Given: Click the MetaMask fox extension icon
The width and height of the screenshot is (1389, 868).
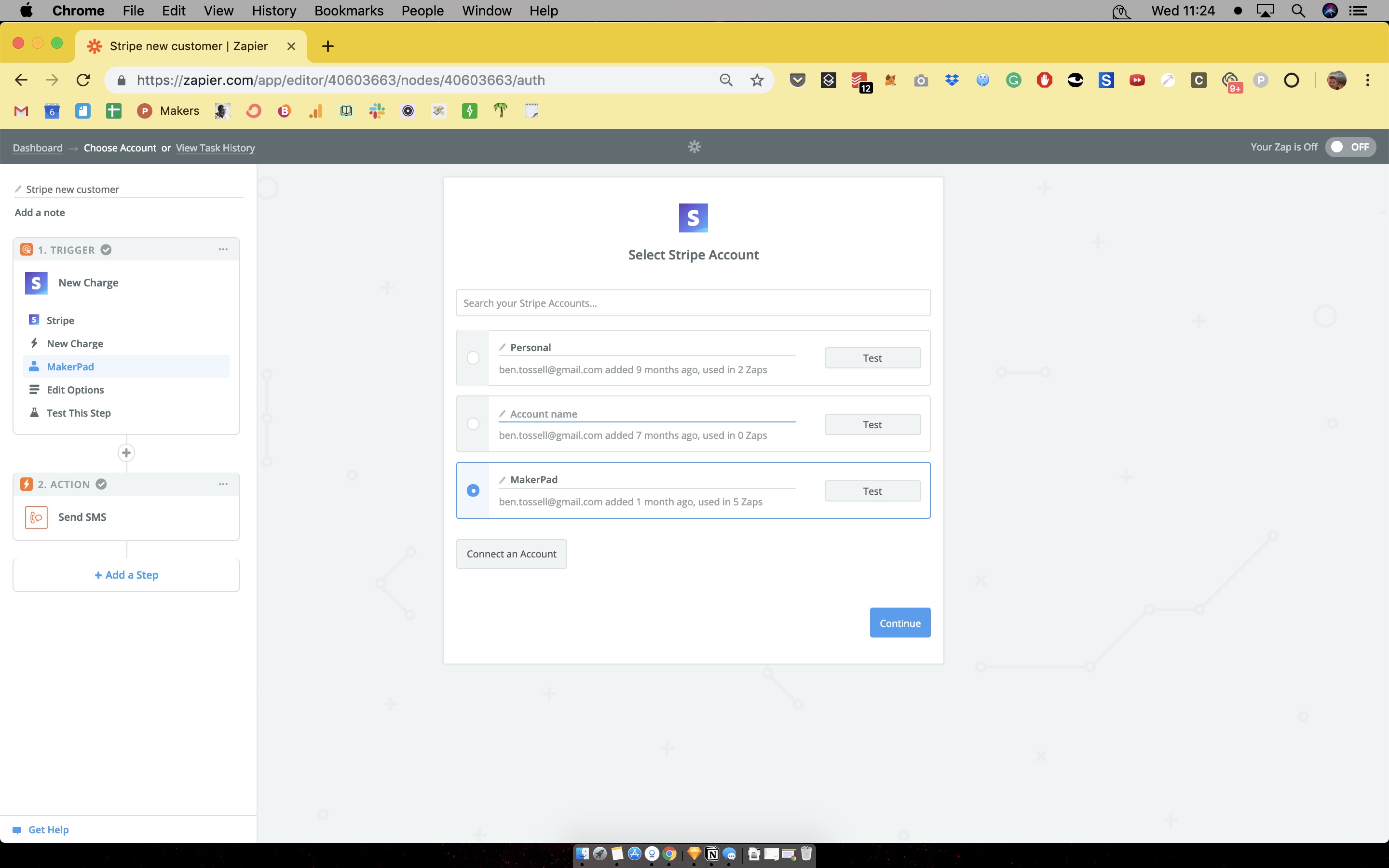Looking at the screenshot, I should (x=890, y=80).
